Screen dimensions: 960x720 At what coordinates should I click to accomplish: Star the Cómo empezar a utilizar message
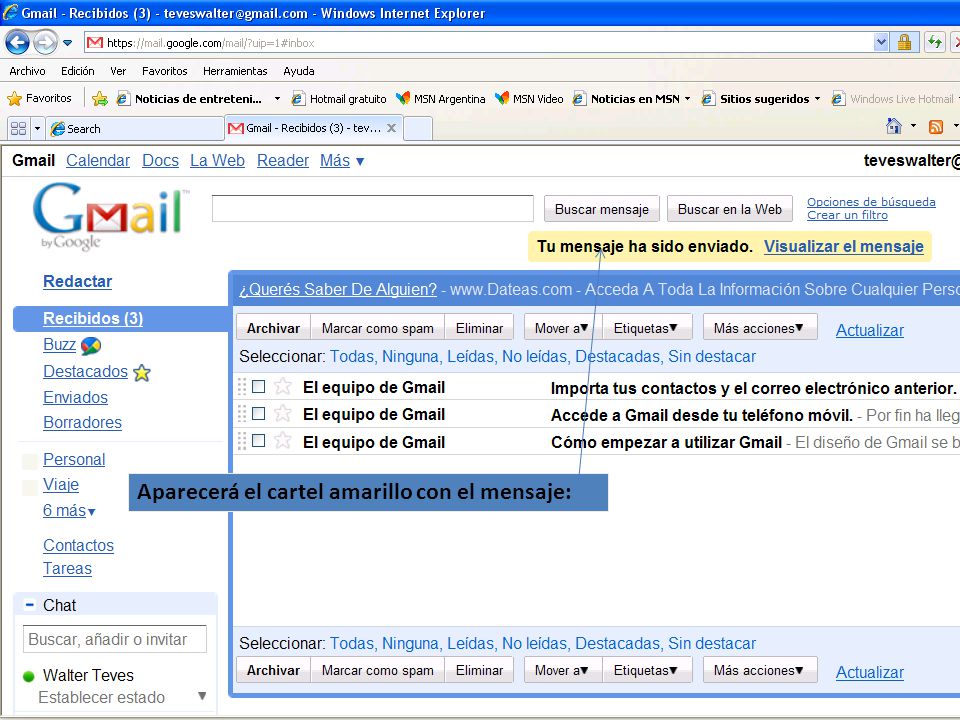coord(282,440)
